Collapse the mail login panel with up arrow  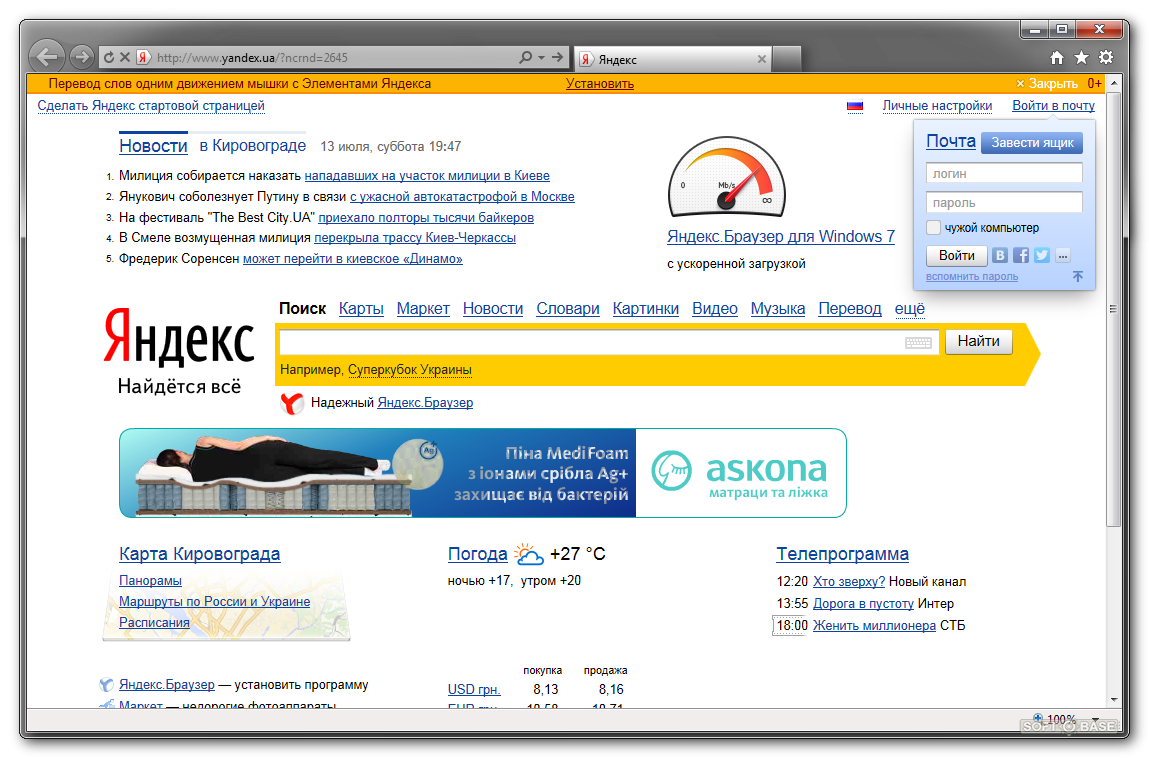(x=1078, y=276)
